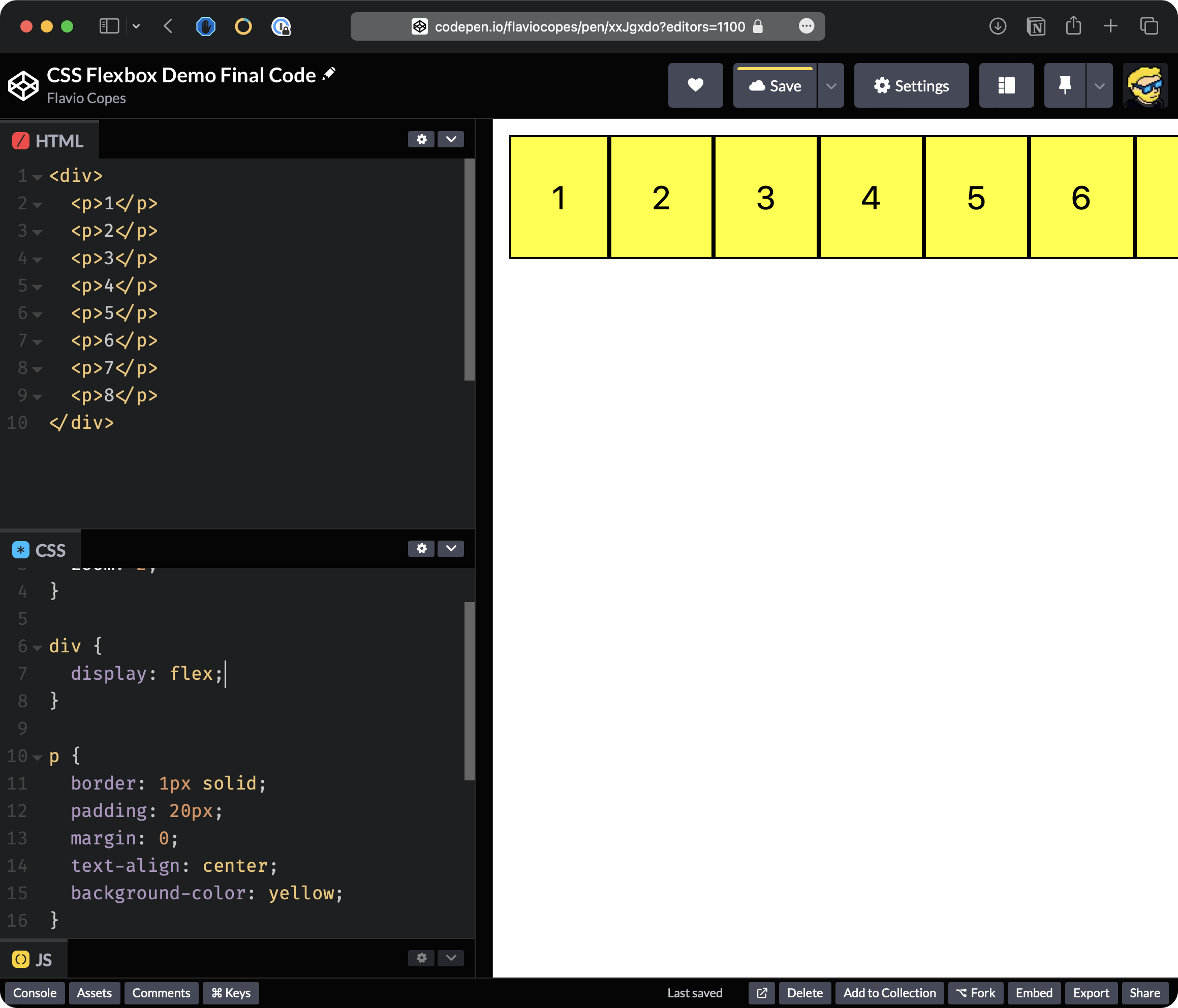Open the HTML panel chevron dropdown
Screen dimensions: 1178x1008
point(451,139)
